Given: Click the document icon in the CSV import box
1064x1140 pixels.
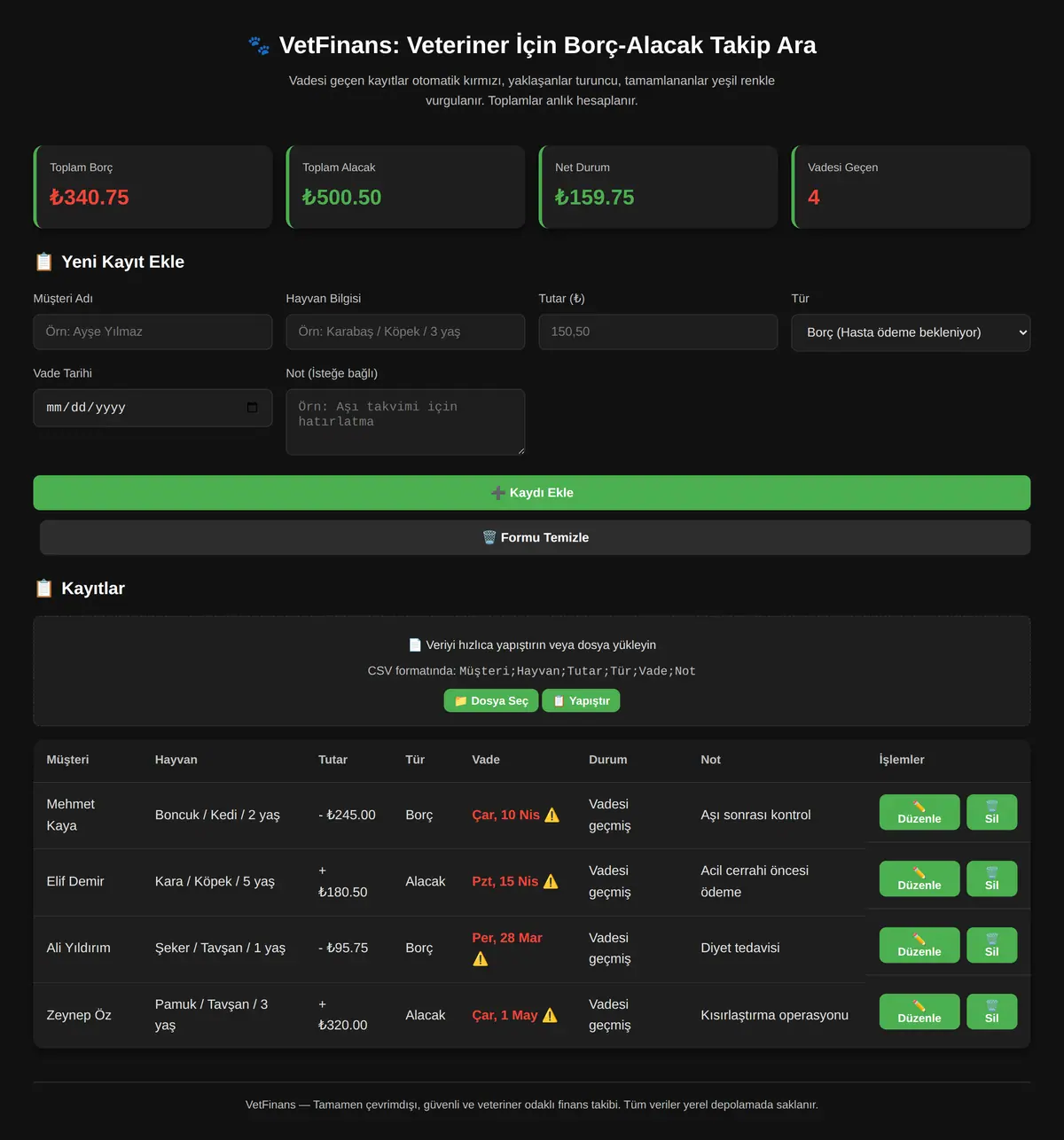Looking at the screenshot, I should coord(415,644).
